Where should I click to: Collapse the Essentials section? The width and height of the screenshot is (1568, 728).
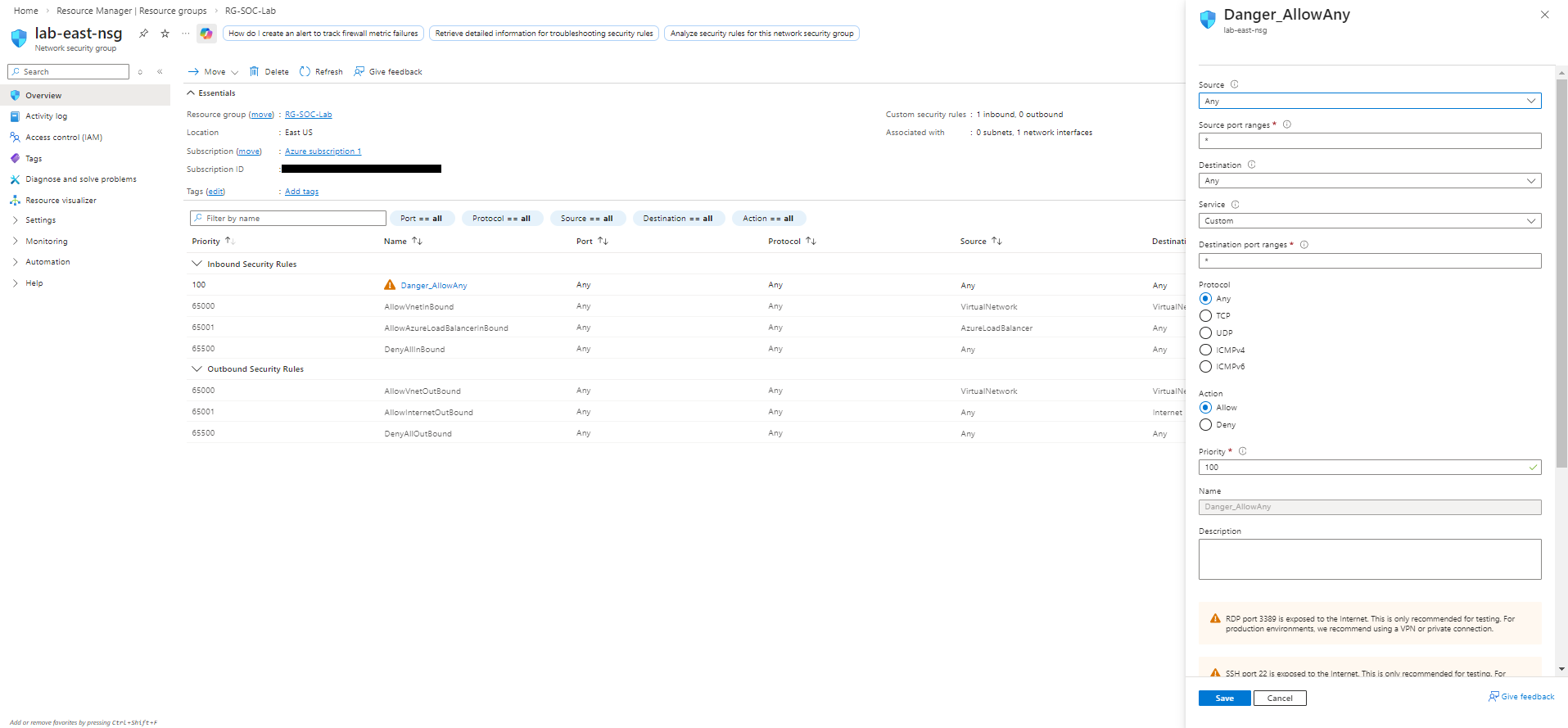click(191, 93)
